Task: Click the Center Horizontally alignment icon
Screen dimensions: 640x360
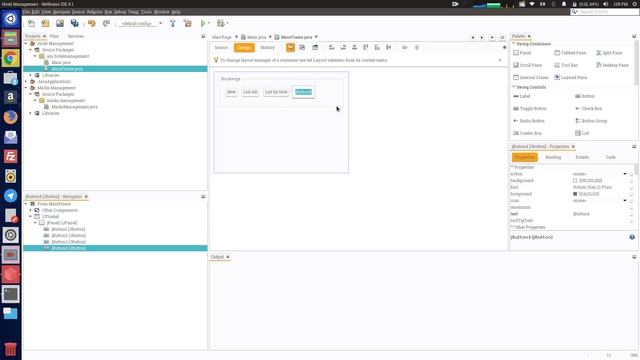Action: (354, 47)
